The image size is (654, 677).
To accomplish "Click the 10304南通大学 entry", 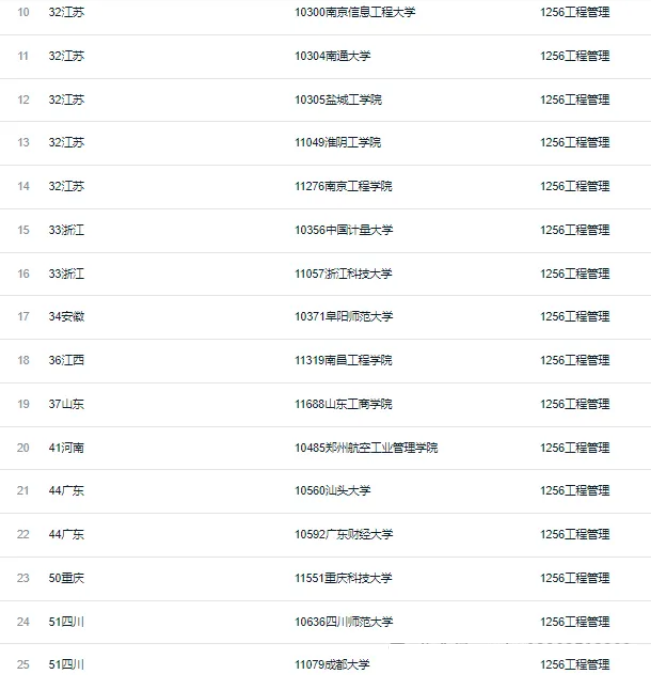I will coord(332,56).
